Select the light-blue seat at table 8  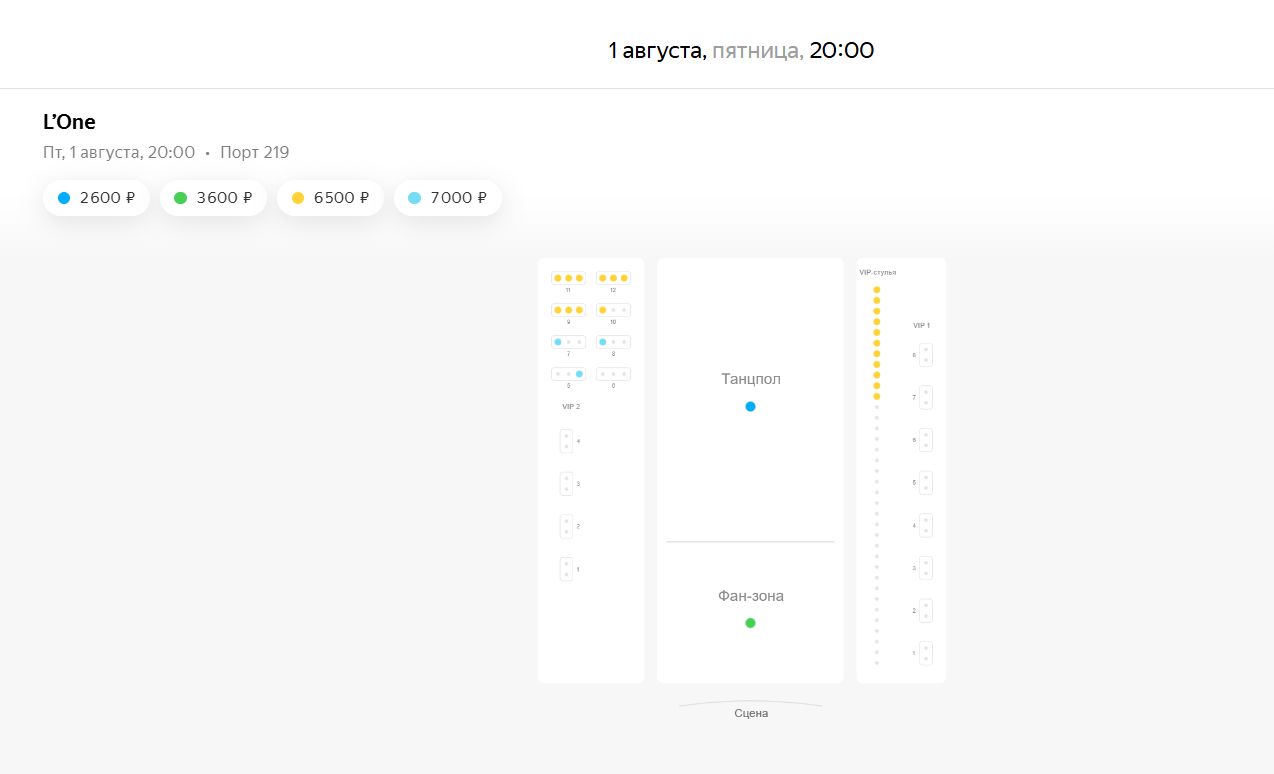click(603, 342)
